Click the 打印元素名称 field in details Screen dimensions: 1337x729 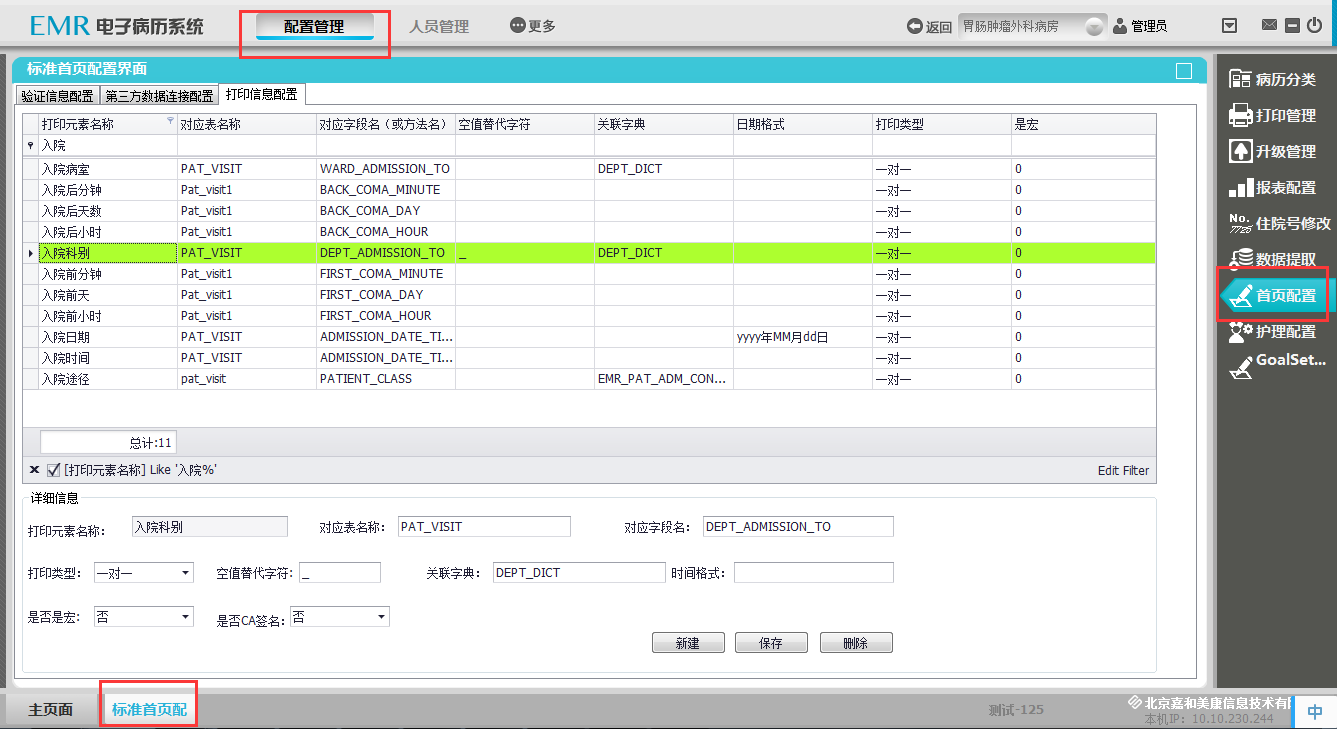coord(210,527)
